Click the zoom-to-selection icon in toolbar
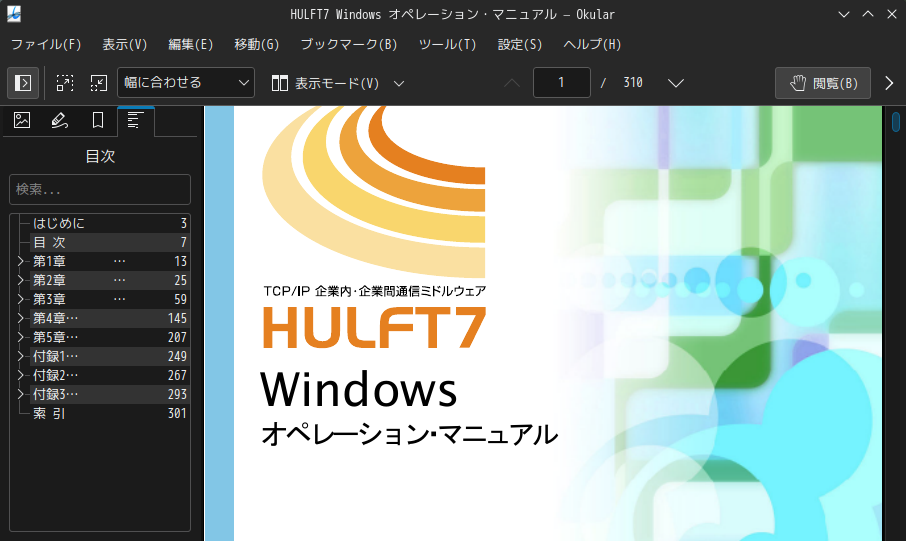906x541 pixels. (x=65, y=83)
